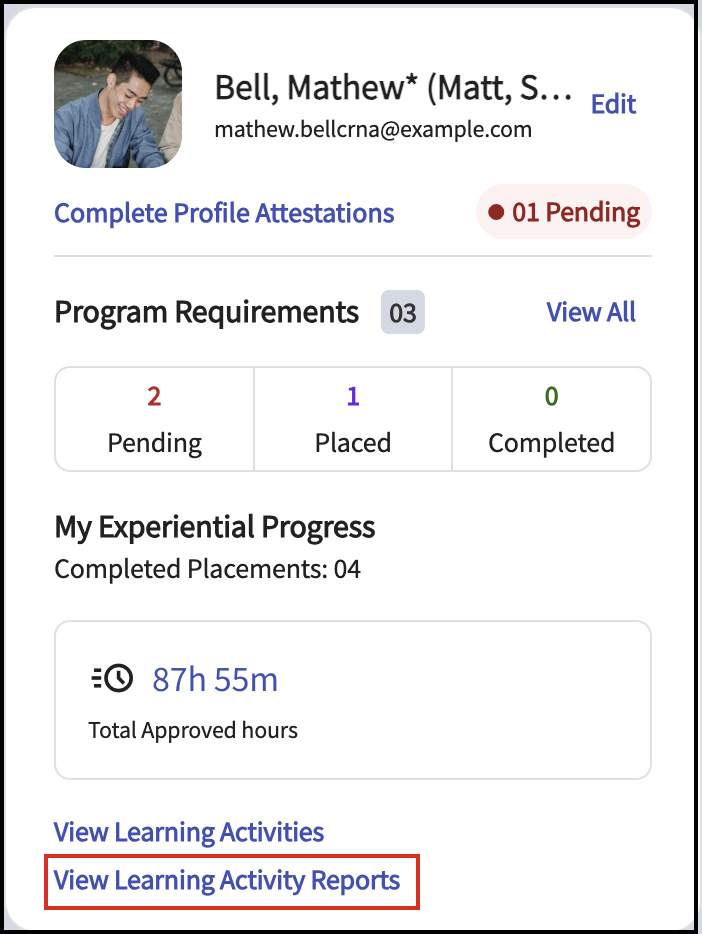Click the Completed Placements: 04 text
The width and height of the screenshot is (702, 934).
coord(207,570)
